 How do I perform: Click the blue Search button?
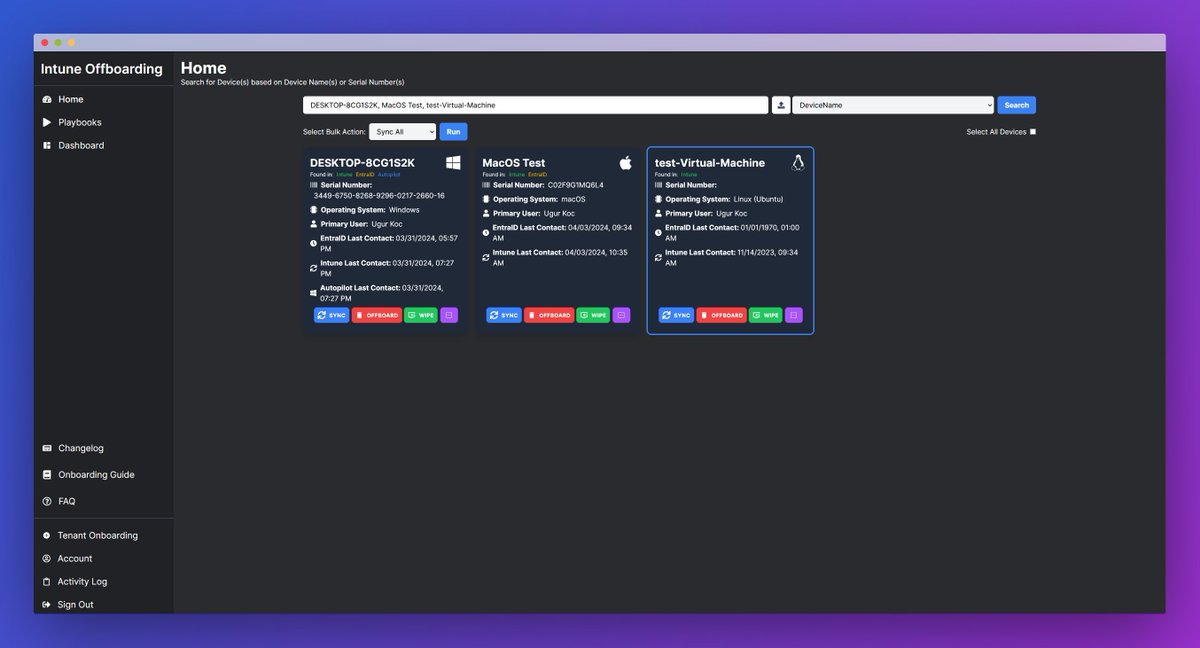(x=1017, y=105)
